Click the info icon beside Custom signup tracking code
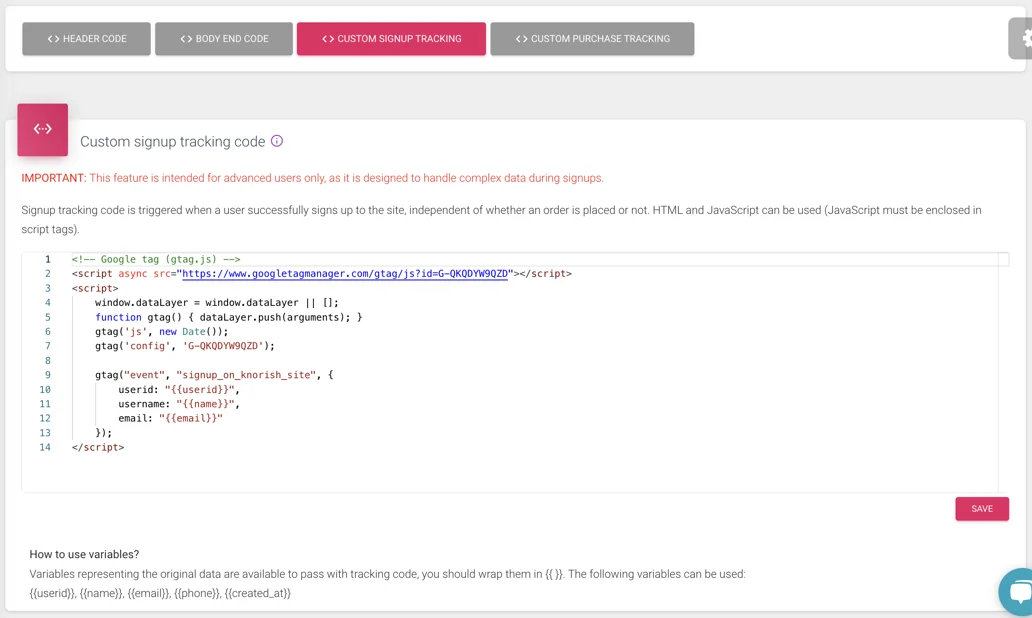 coord(277,141)
